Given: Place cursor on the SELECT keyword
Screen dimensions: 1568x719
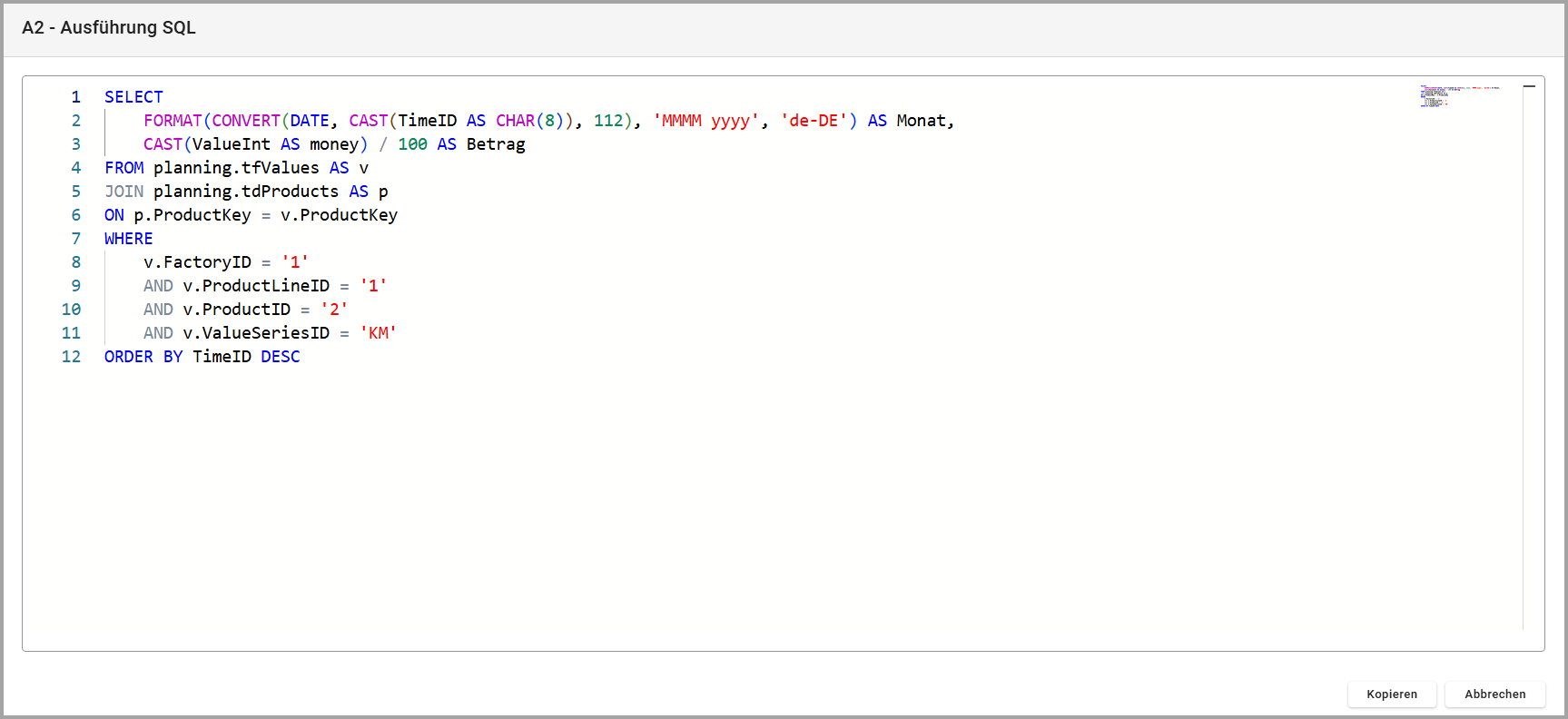Looking at the screenshot, I should (x=133, y=97).
